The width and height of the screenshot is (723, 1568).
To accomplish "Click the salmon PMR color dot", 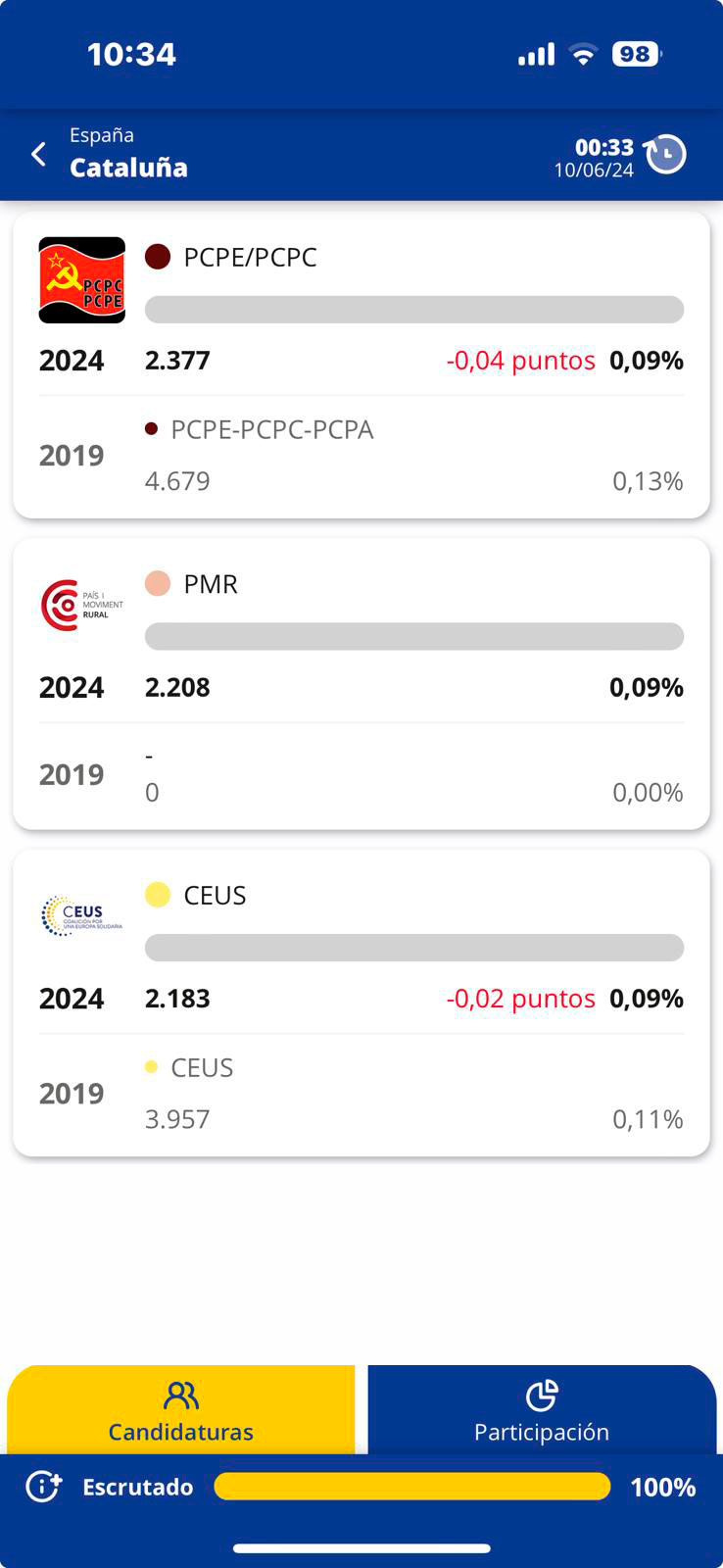I will [158, 583].
